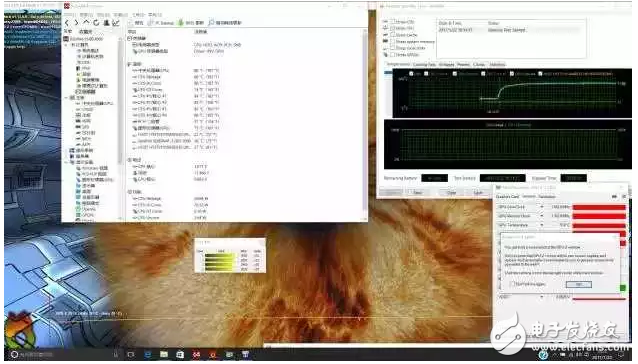Screen dimensions: 638x364
Task: Enable the Stress system memory checkbox
Action: click(393, 41)
